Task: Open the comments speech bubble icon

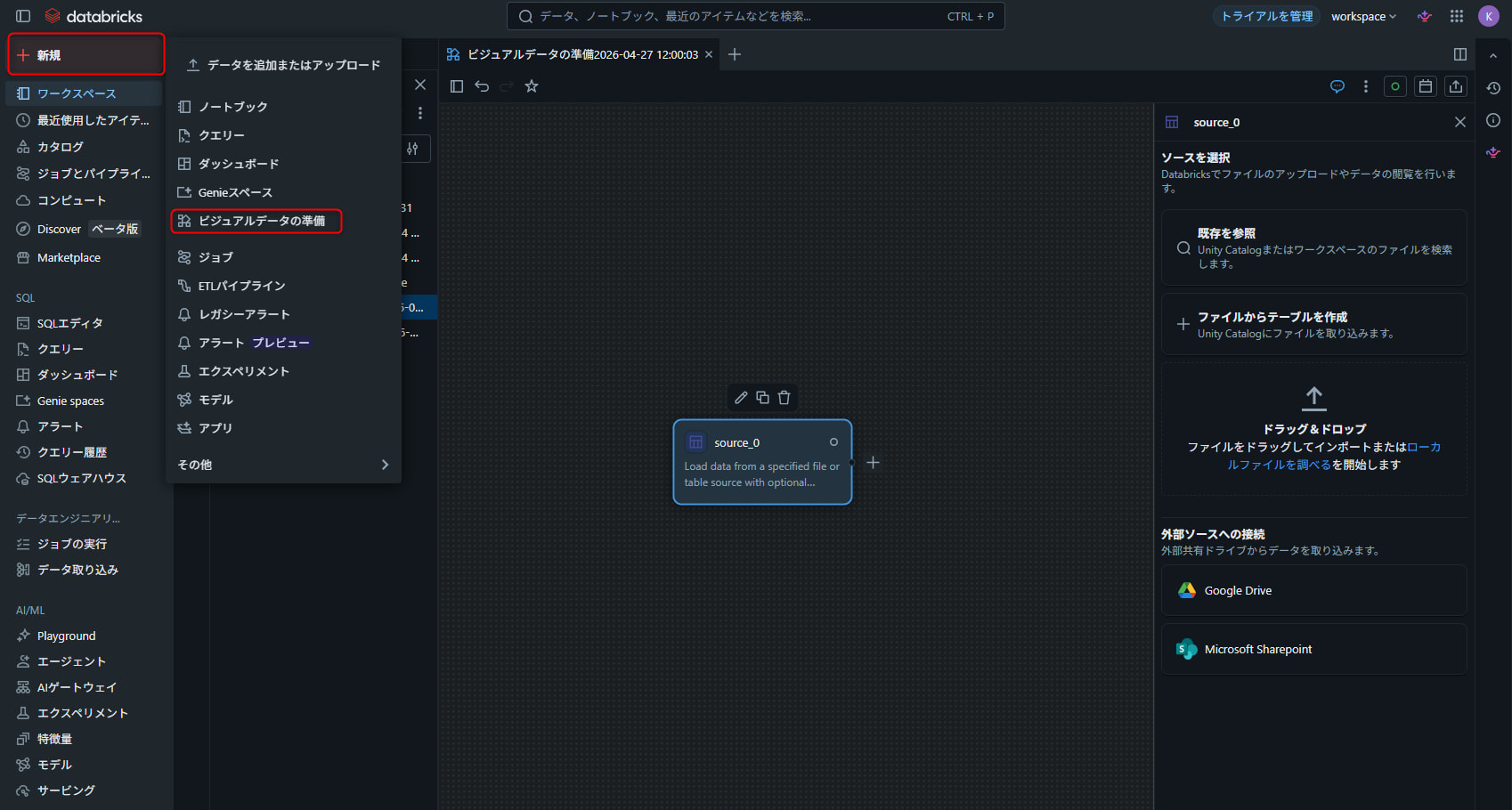Action: 1337,86
